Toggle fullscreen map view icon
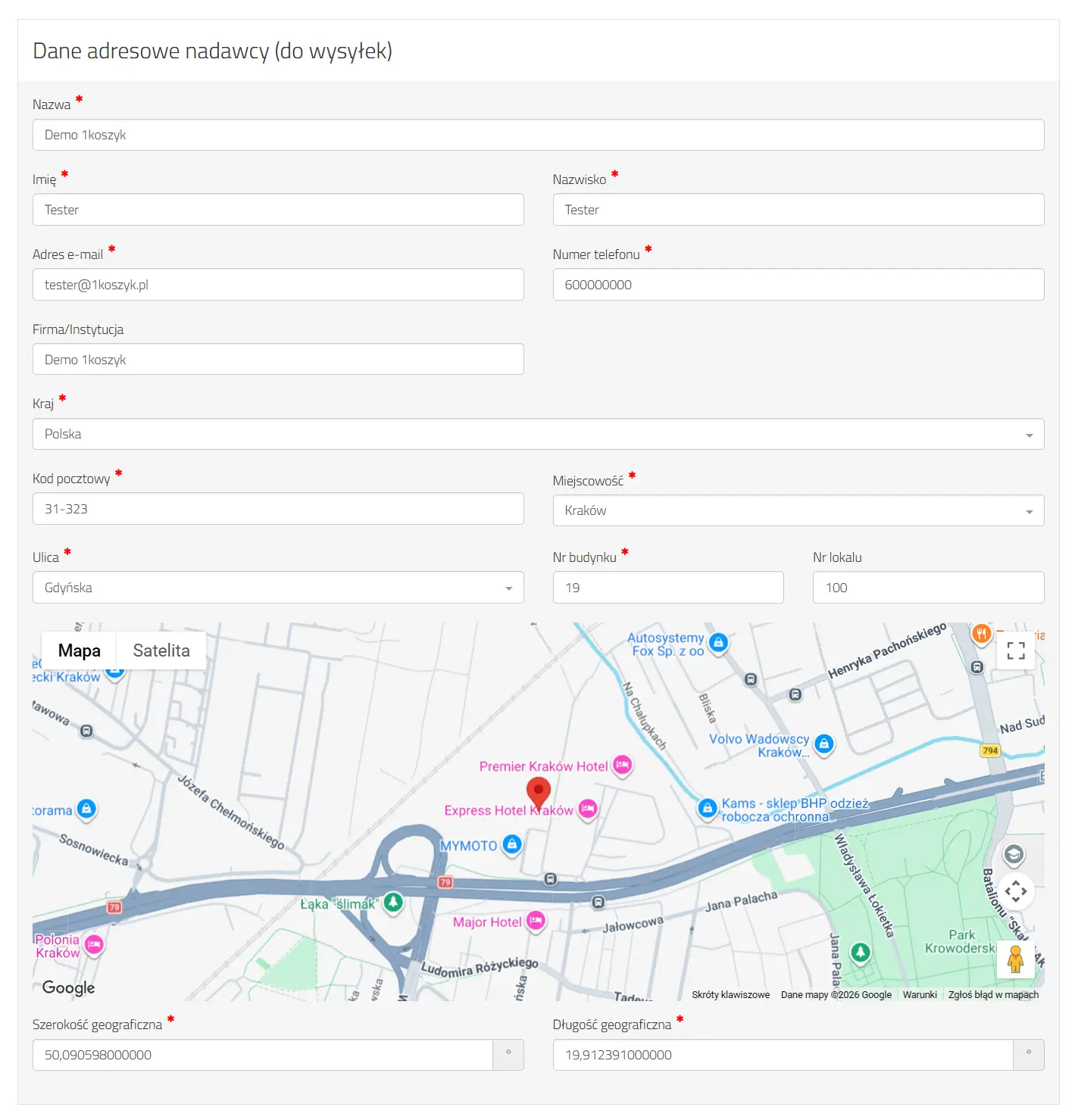Image resolution: width=1075 pixels, height=1120 pixels. tap(1016, 650)
